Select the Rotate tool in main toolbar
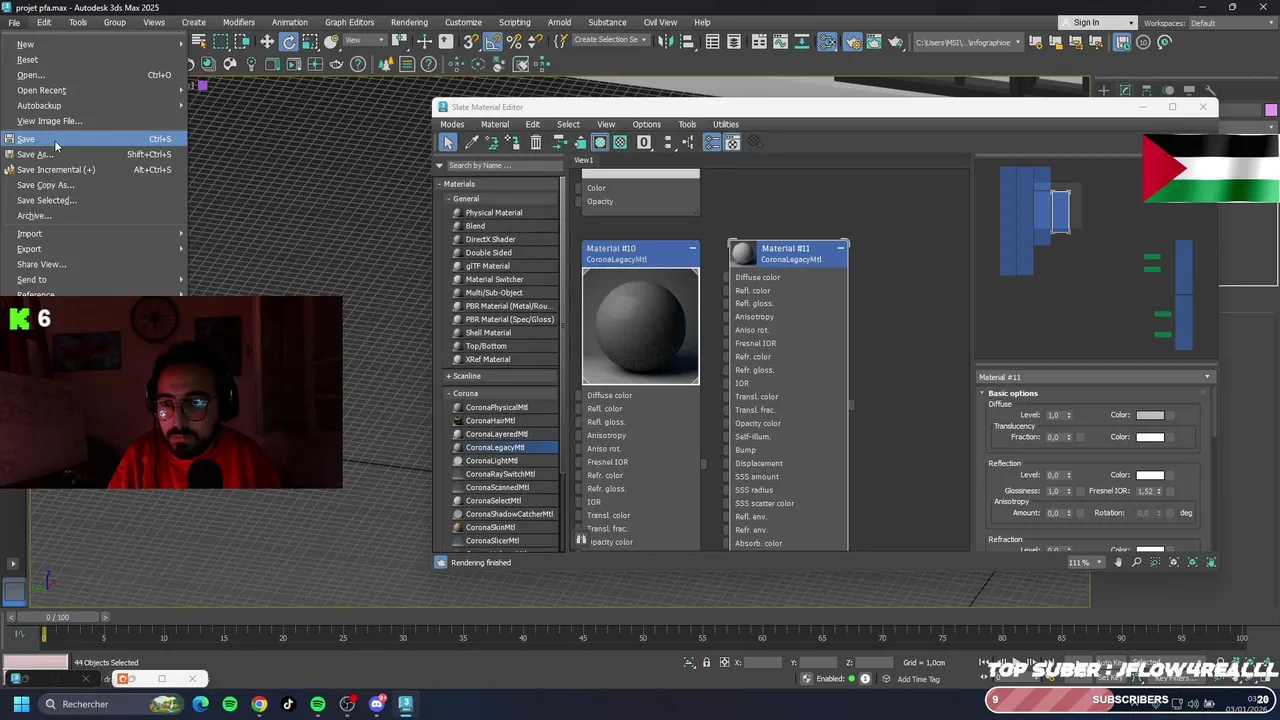Screen dimensions: 1280x720 (289, 42)
